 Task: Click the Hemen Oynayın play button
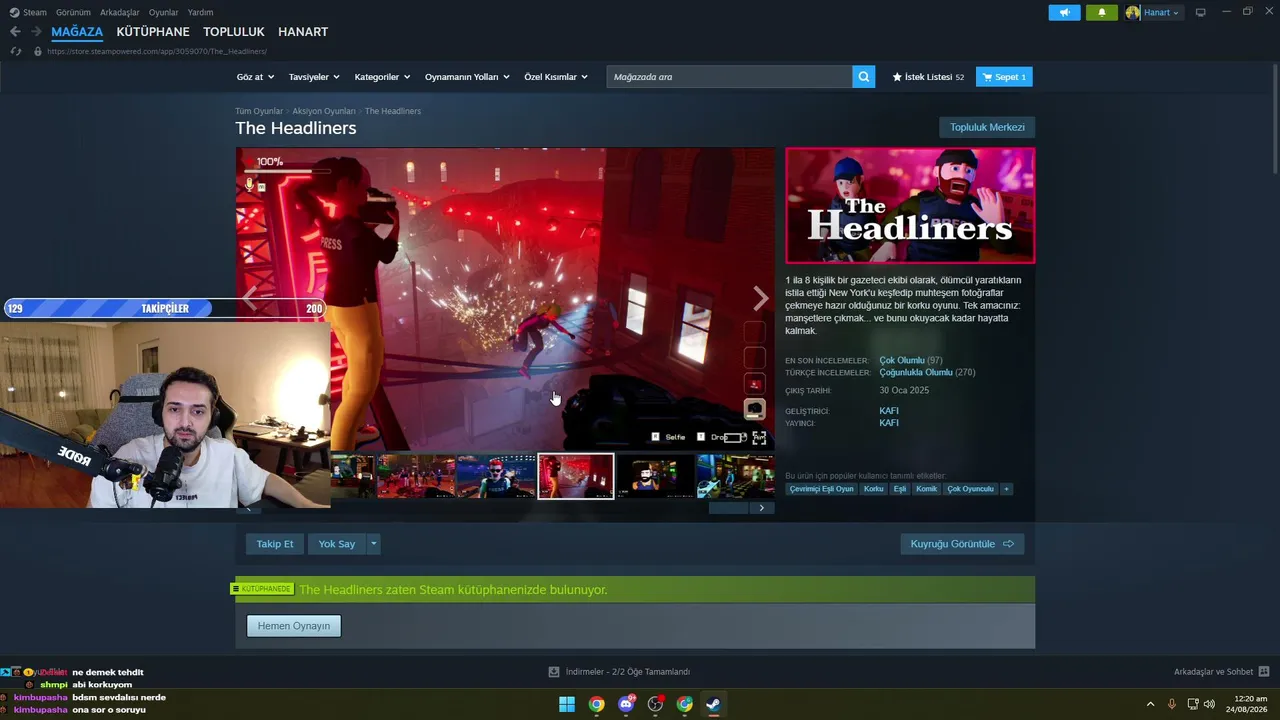coord(294,626)
